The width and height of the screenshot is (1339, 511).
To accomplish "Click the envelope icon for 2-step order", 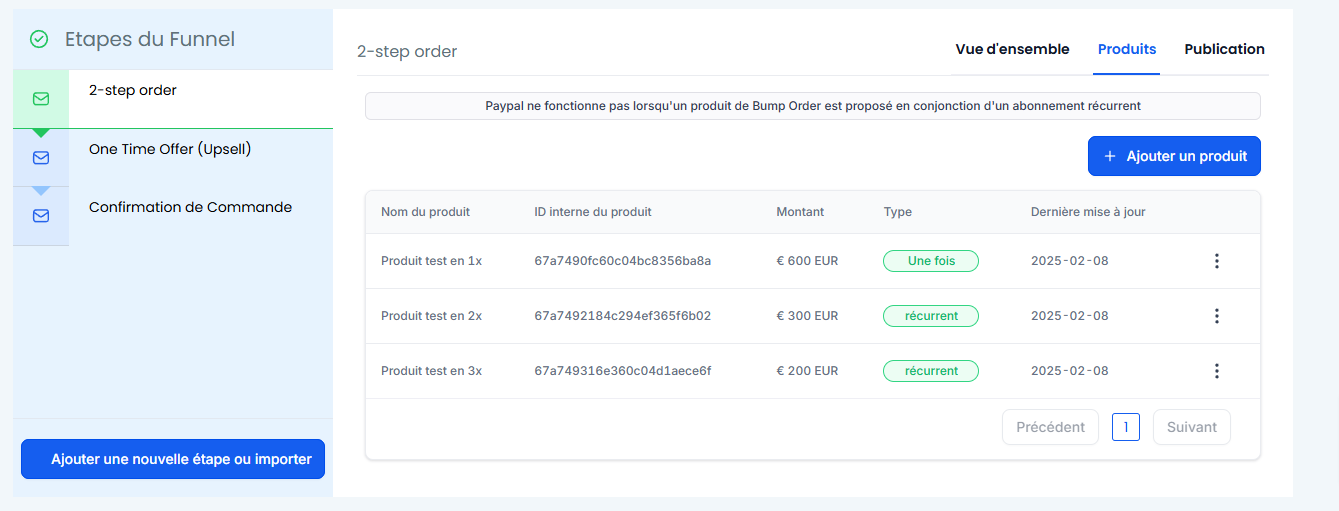I will [41, 99].
